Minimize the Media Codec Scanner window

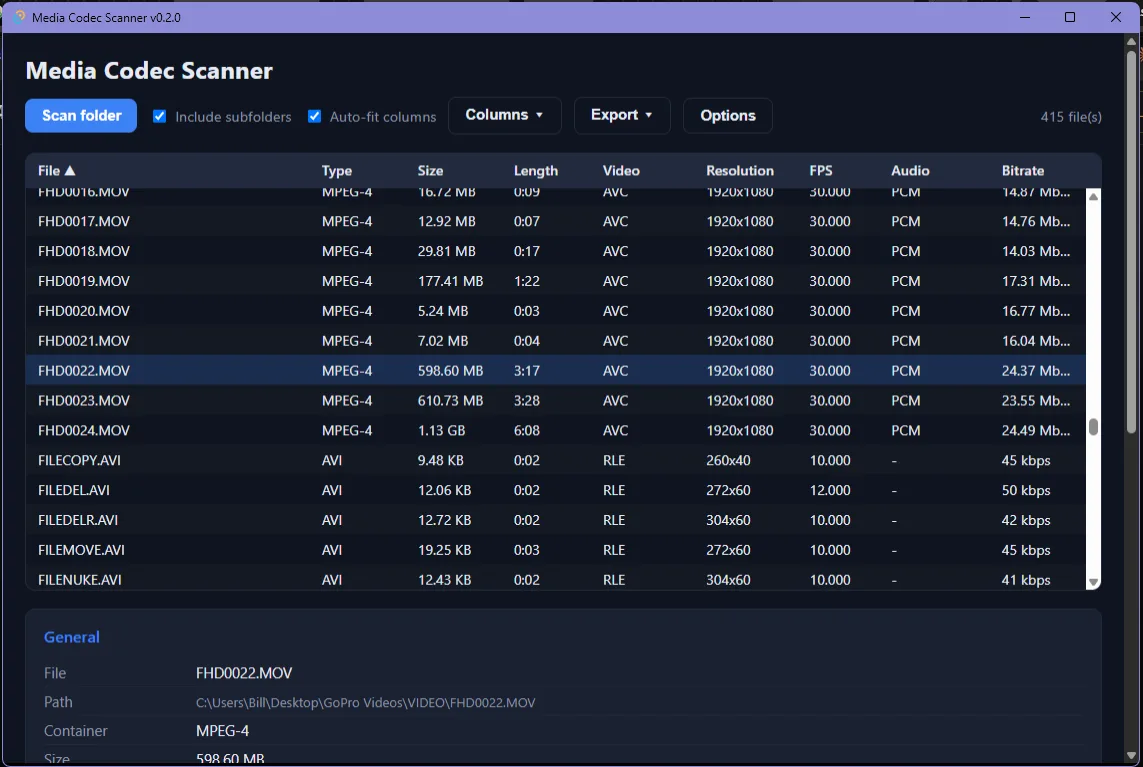coord(1025,17)
